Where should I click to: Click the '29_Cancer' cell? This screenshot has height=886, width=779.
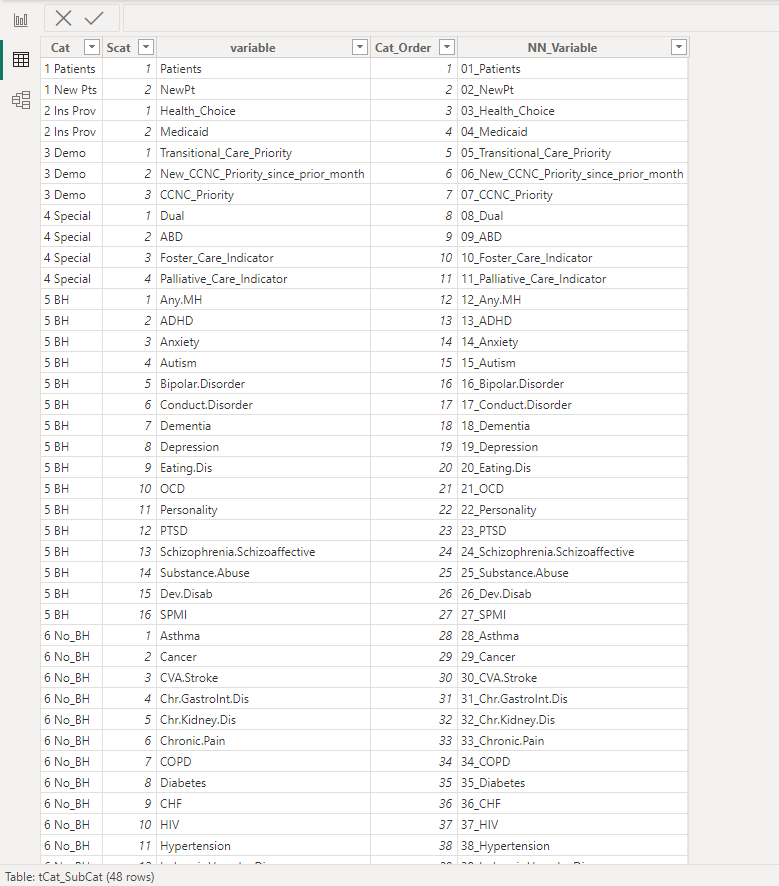click(x=573, y=657)
